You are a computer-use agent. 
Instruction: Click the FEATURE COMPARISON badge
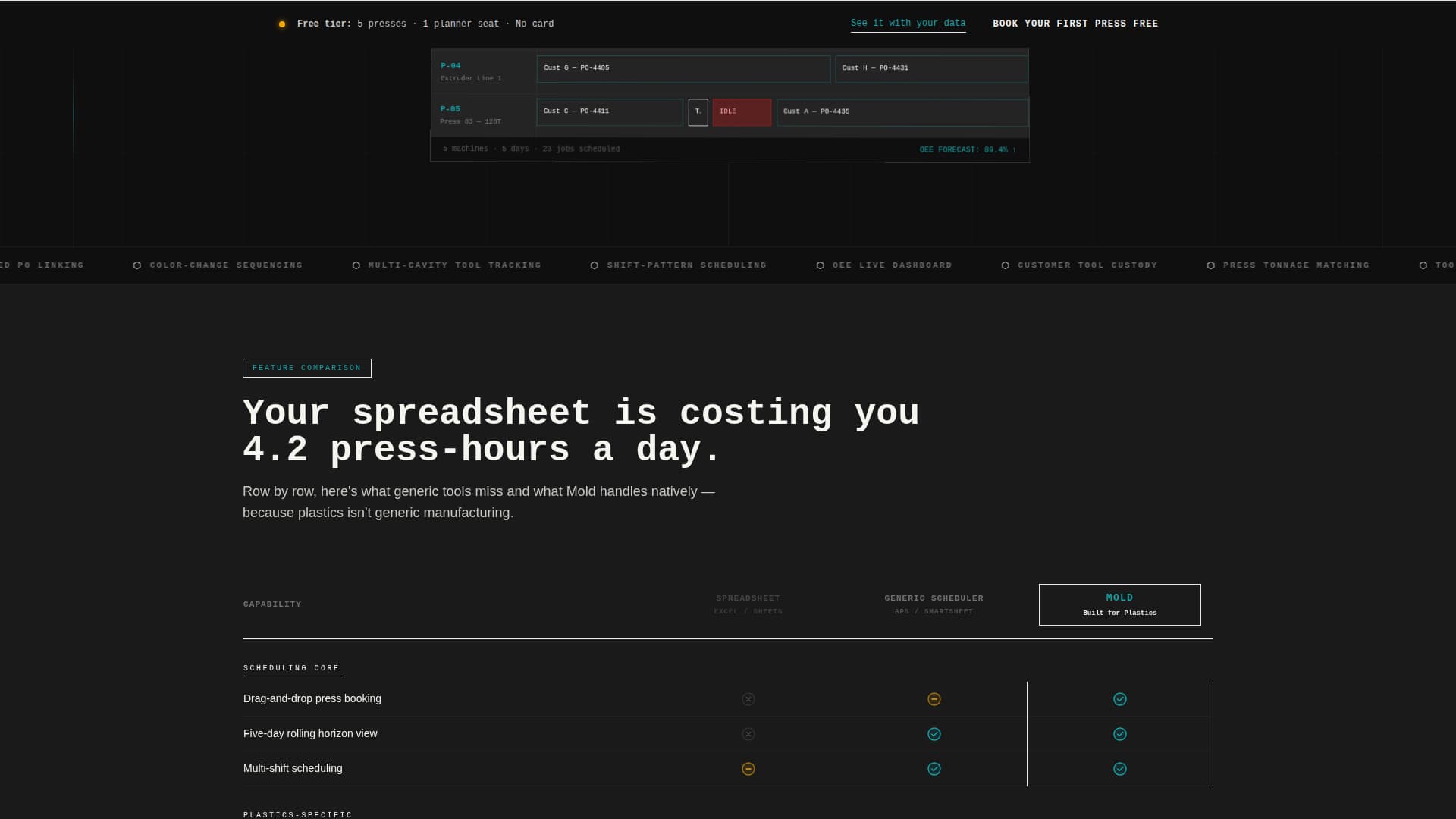[x=306, y=368]
